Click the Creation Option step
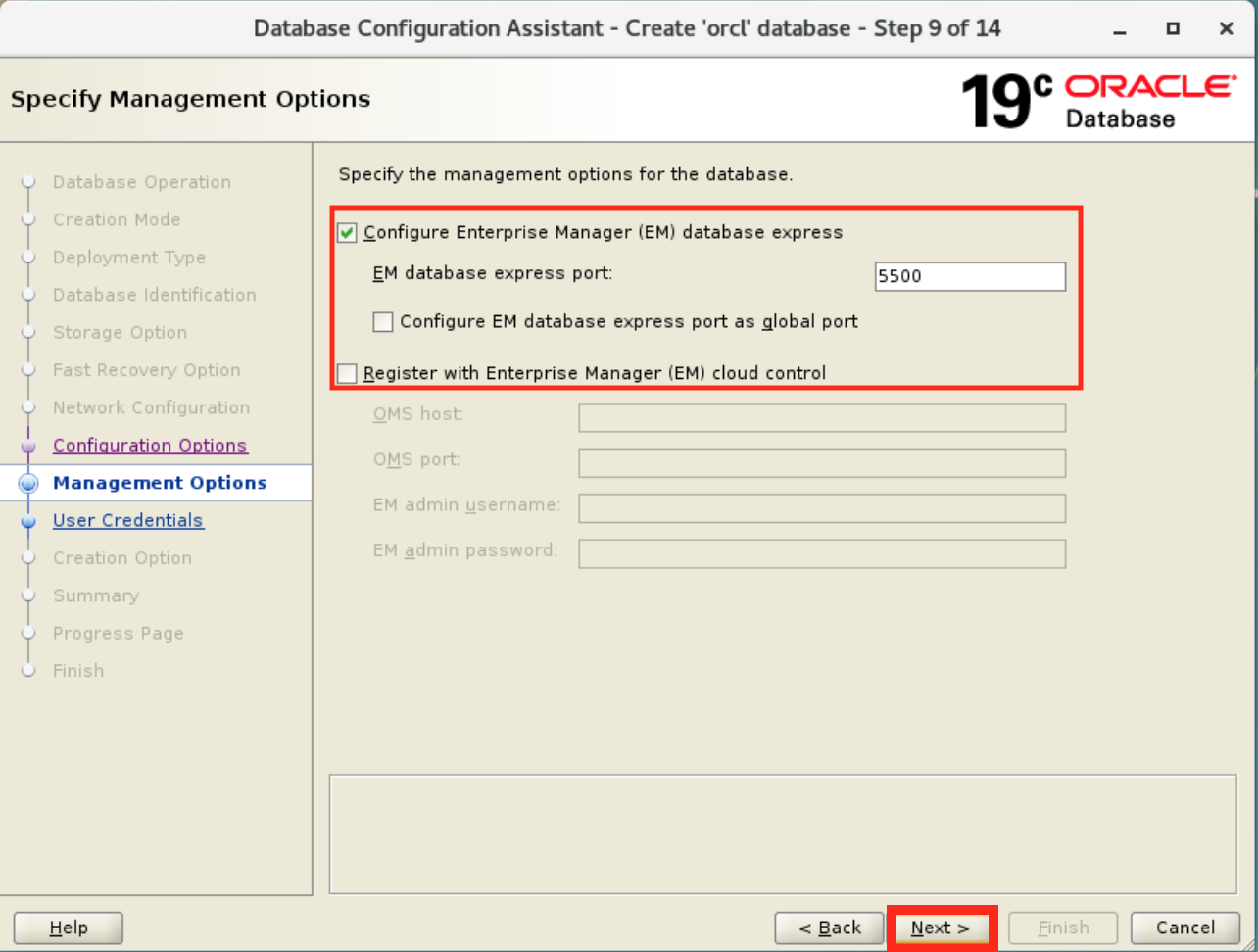 [x=122, y=558]
